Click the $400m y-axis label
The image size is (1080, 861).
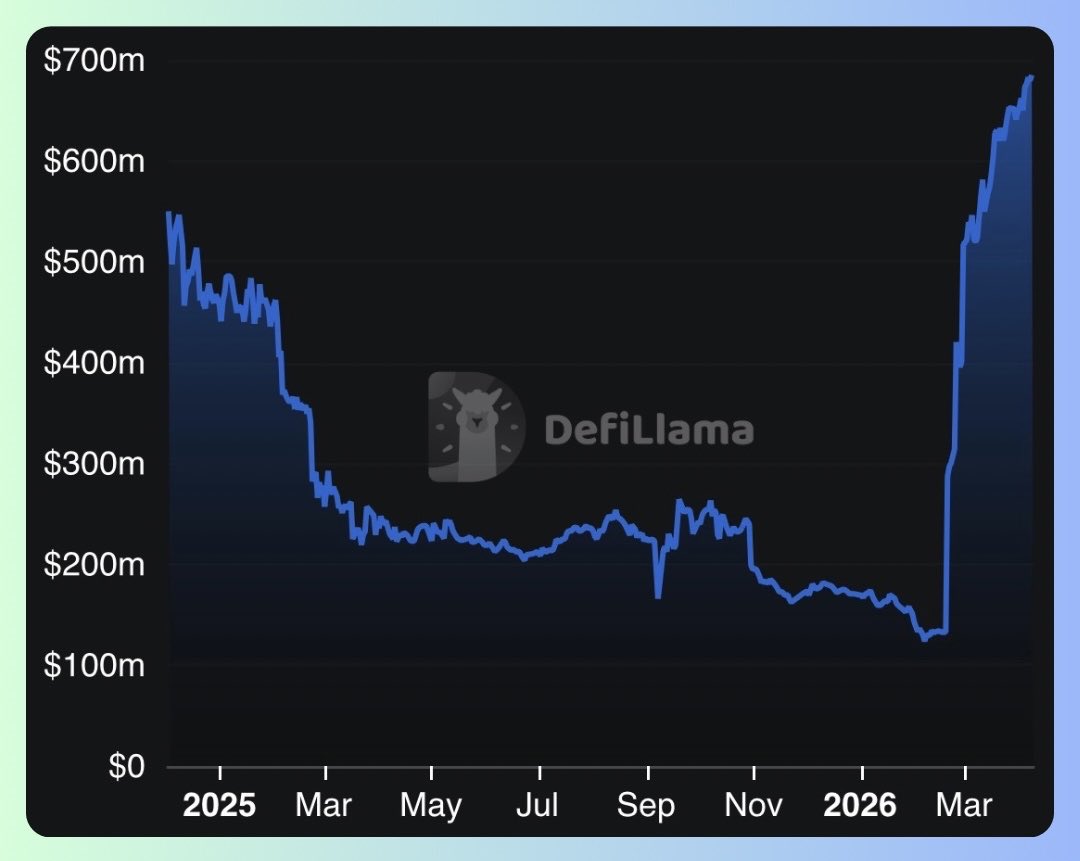coord(94,362)
